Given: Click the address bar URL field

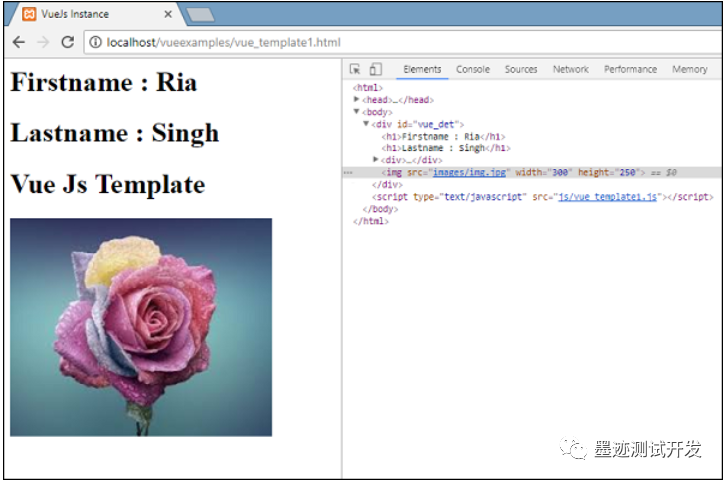Looking at the screenshot, I should point(402,43).
